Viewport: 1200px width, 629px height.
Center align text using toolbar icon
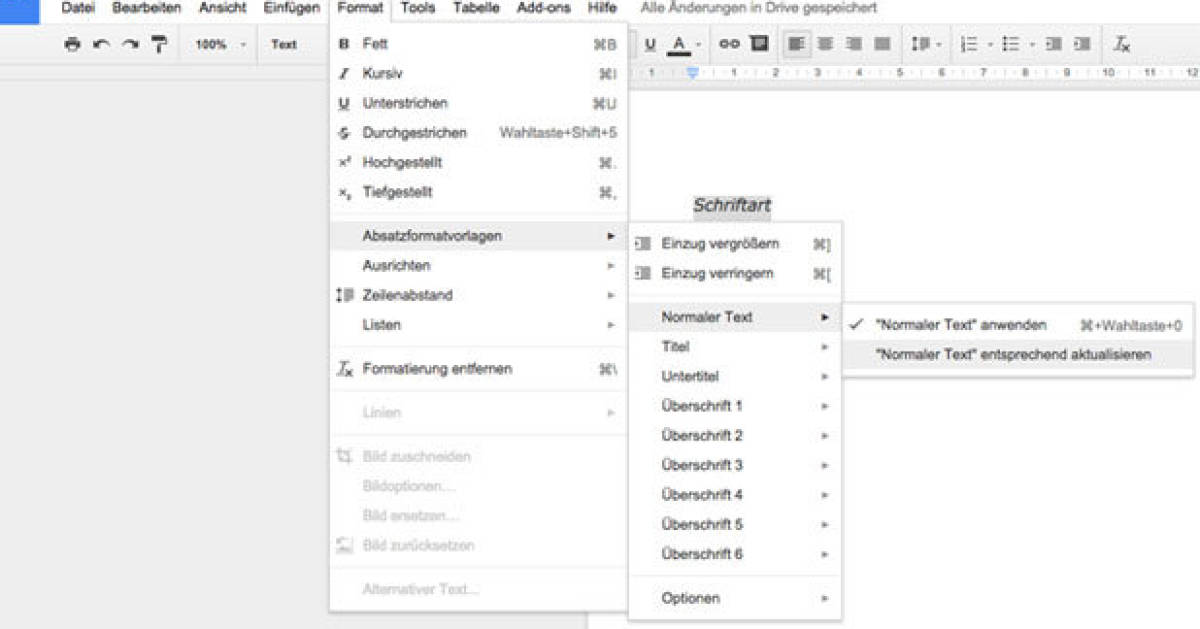coord(825,44)
